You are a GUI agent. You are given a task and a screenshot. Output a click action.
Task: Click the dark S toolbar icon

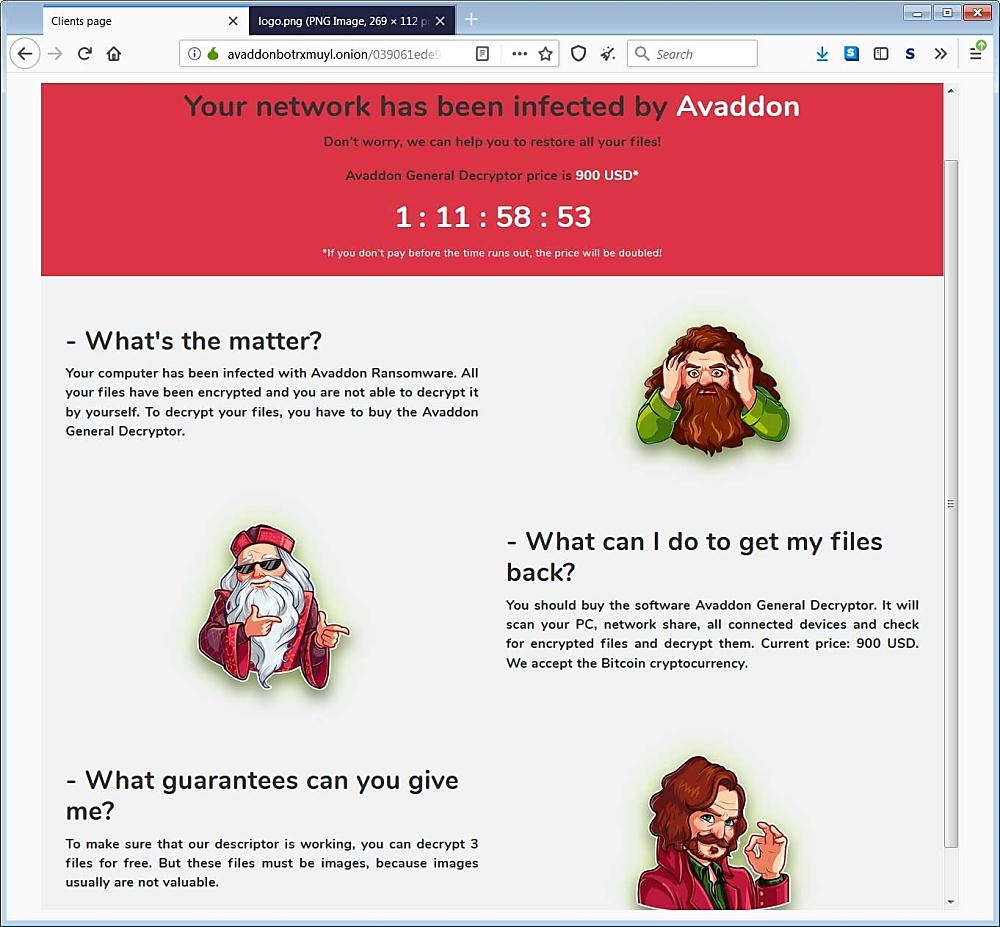click(910, 54)
